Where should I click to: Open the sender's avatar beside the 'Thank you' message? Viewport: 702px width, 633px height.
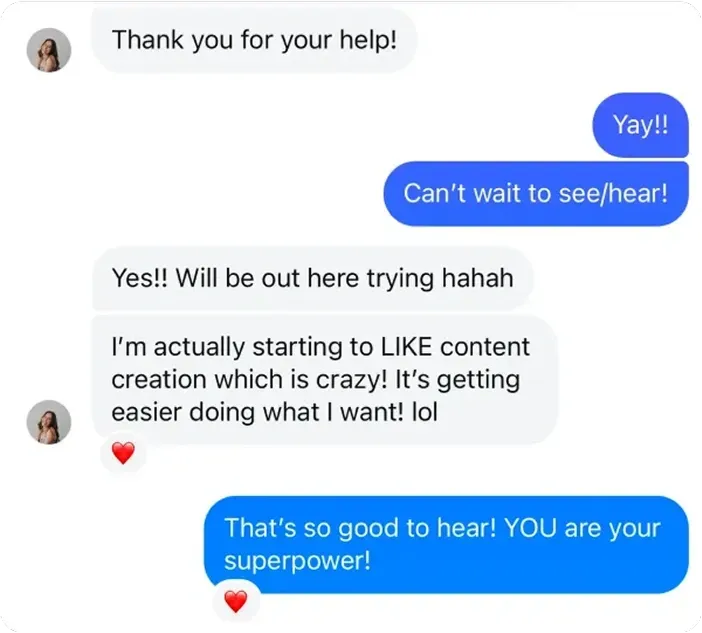[x=49, y=50]
